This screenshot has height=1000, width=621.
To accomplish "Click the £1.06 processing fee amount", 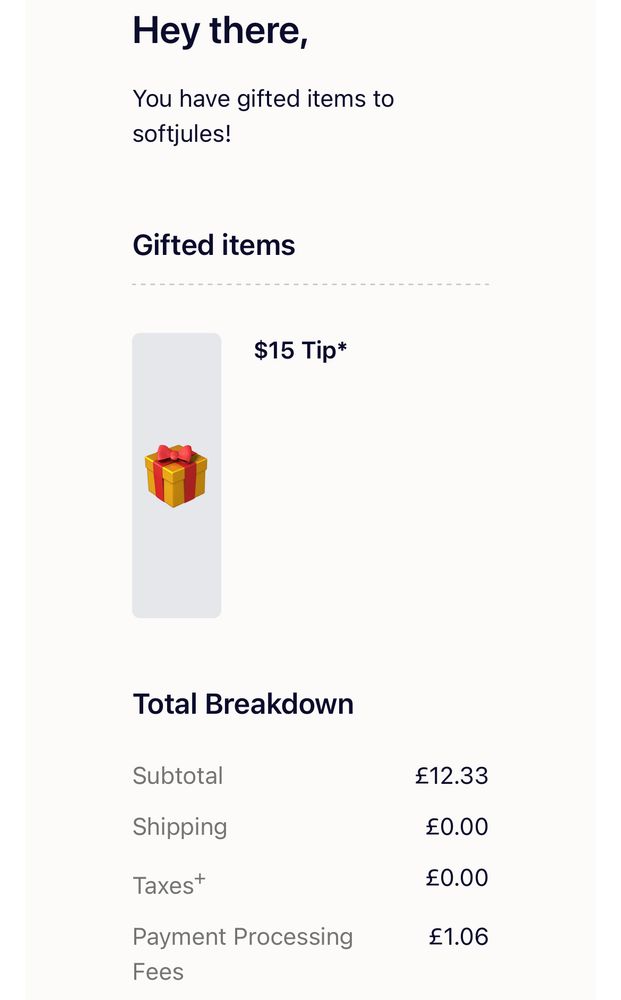I will pos(458,937).
